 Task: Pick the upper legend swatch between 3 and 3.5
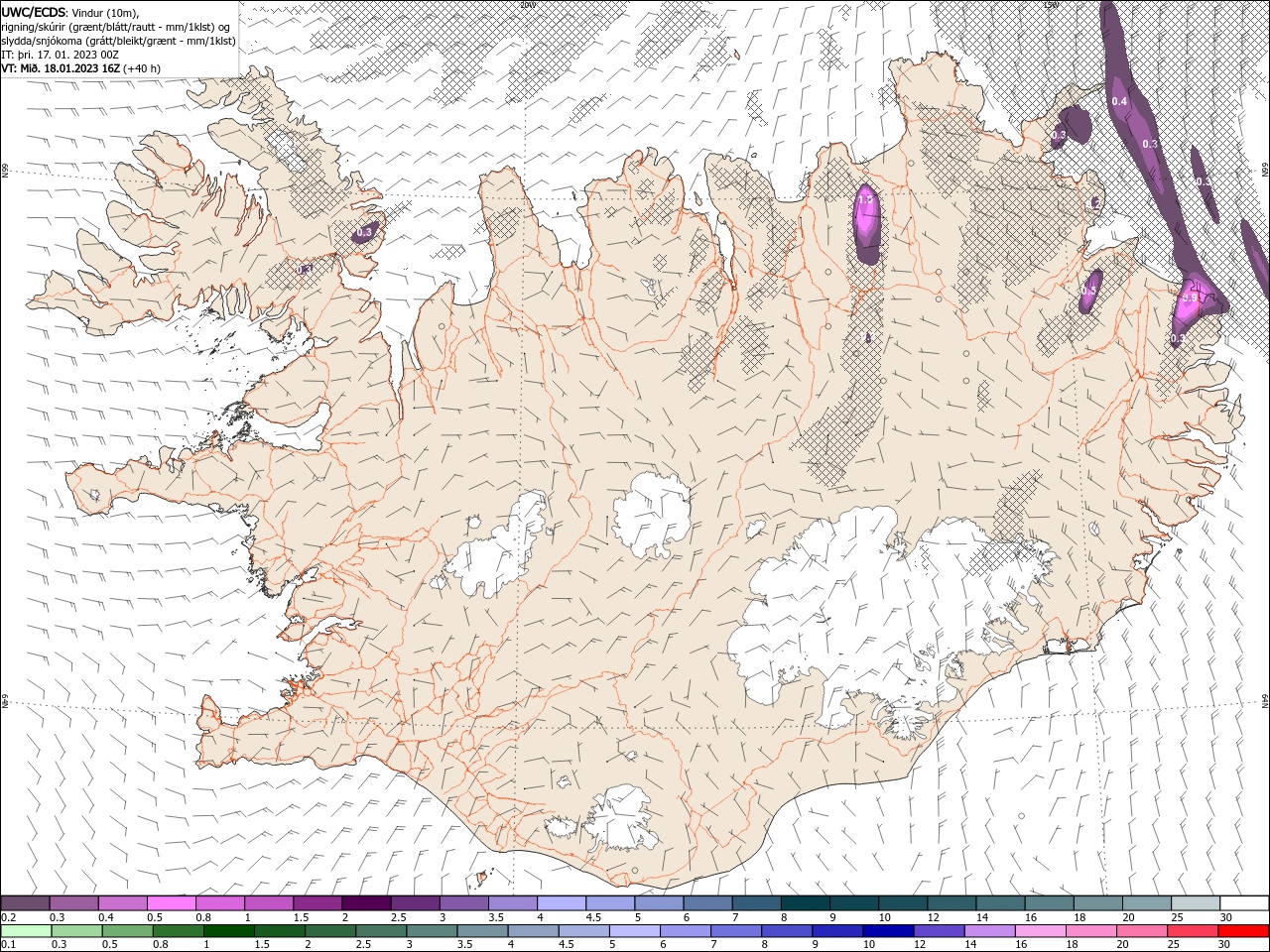pyautogui.click(x=463, y=902)
